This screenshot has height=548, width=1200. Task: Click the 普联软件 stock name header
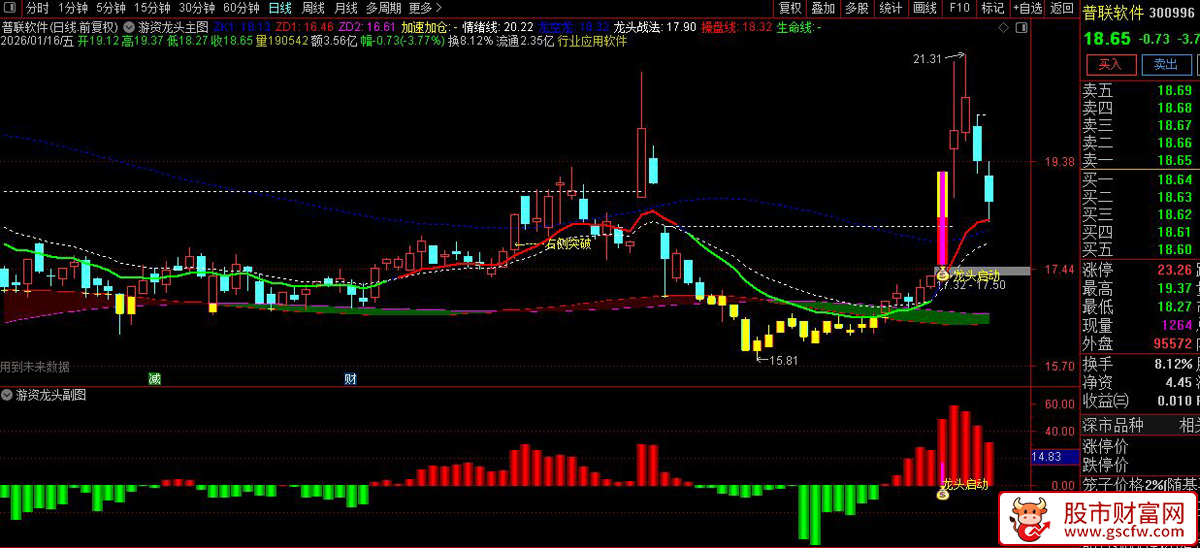click(1114, 14)
